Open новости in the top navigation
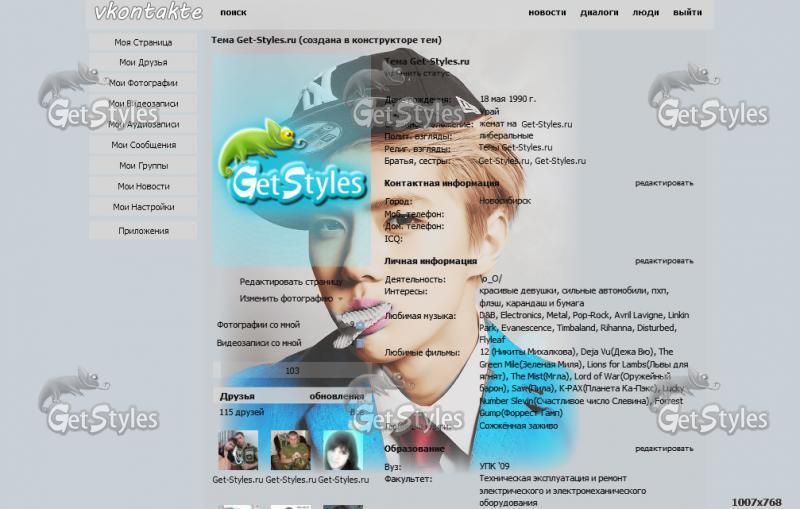The width and height of the screenshot is (800, 509). tap(546, 13)
